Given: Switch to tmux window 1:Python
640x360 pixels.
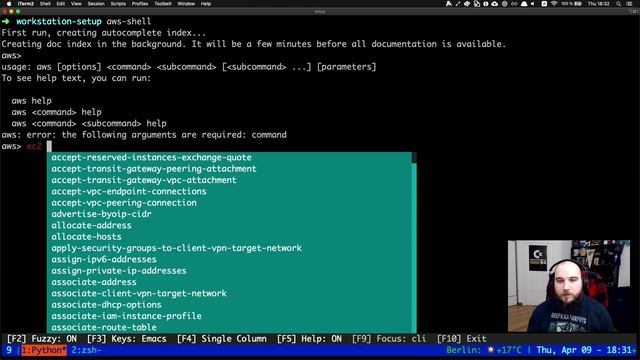Looking at the screenshot, I should pyautogui.click(x=44, y=350).
